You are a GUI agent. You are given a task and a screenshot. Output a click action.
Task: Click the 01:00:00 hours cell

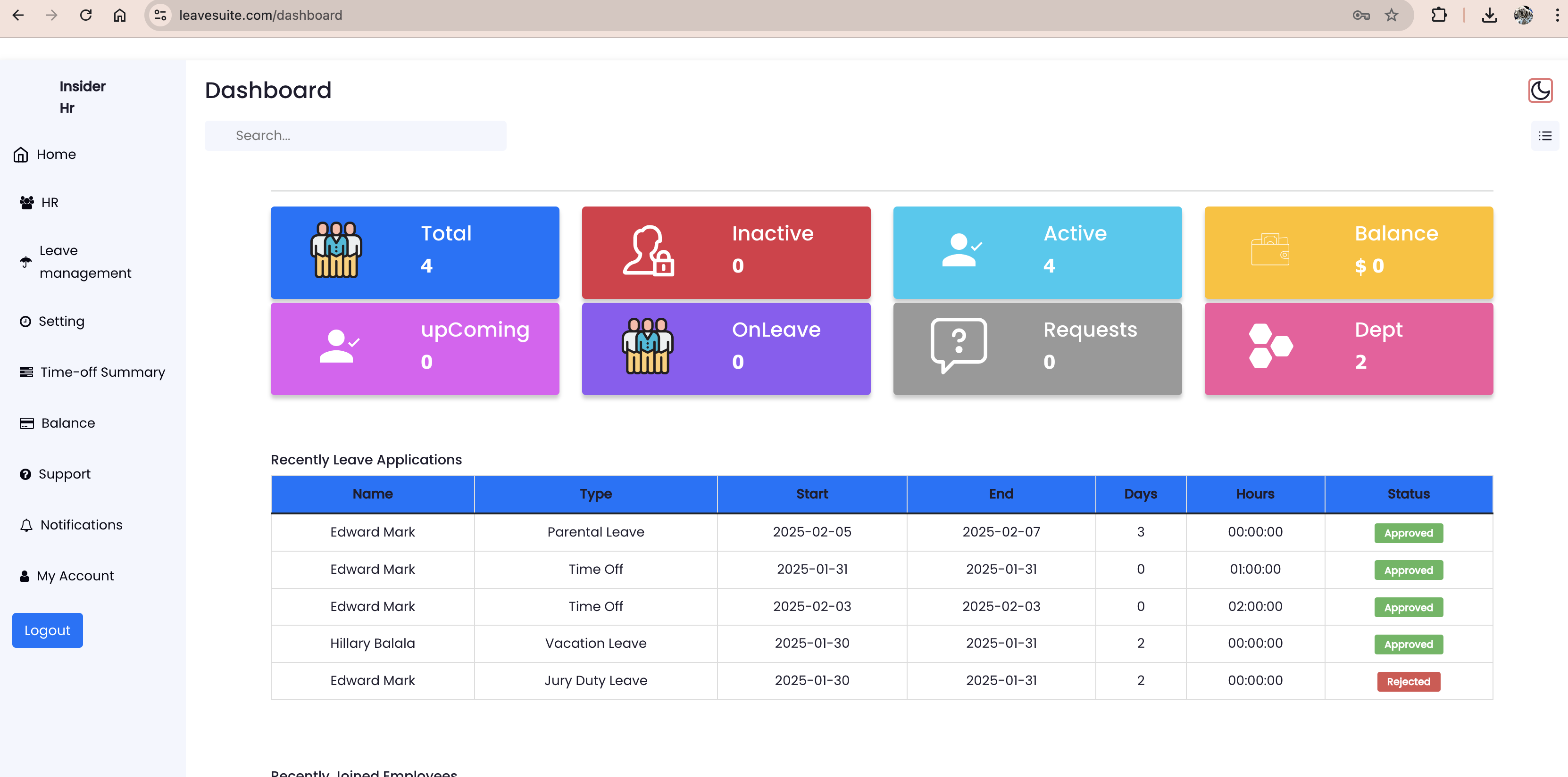click(x=1255, y=570)
